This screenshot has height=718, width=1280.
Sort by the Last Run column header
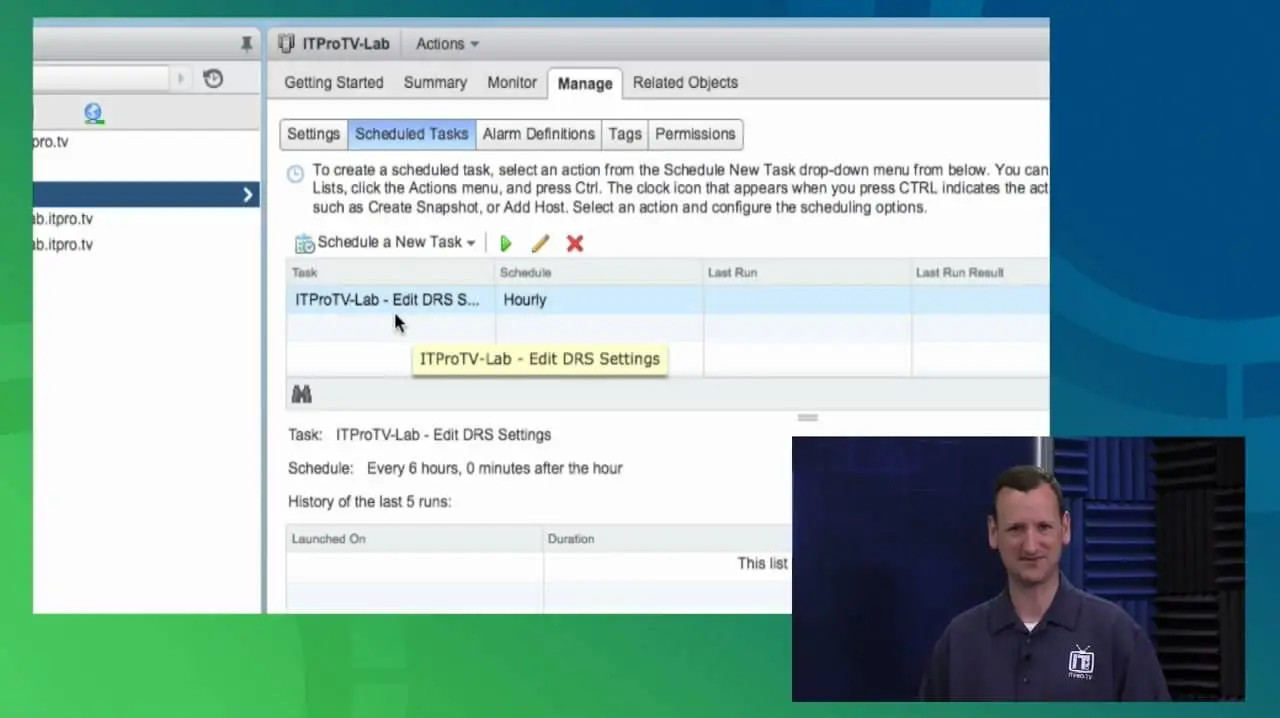click(807, 272)
